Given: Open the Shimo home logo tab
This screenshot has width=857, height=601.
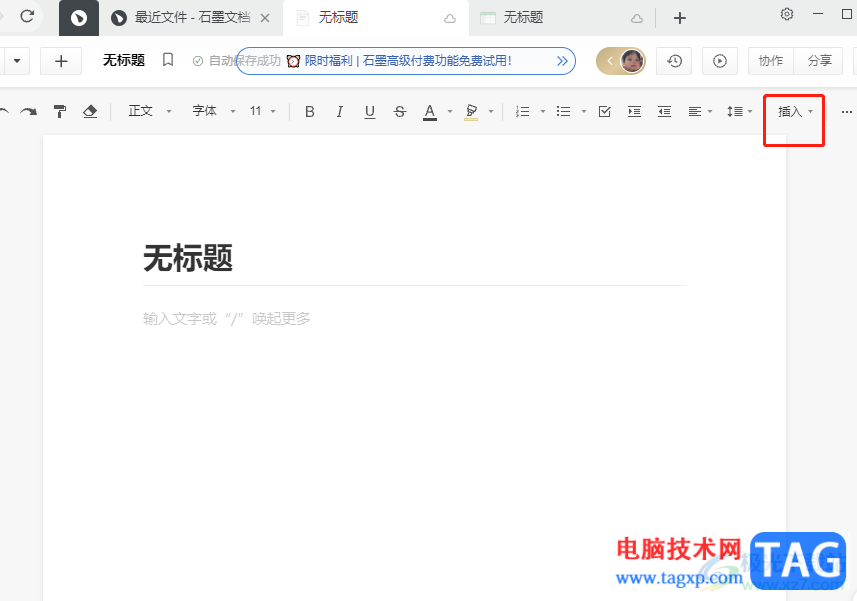Looking at the screenshot, I should 79,18.
